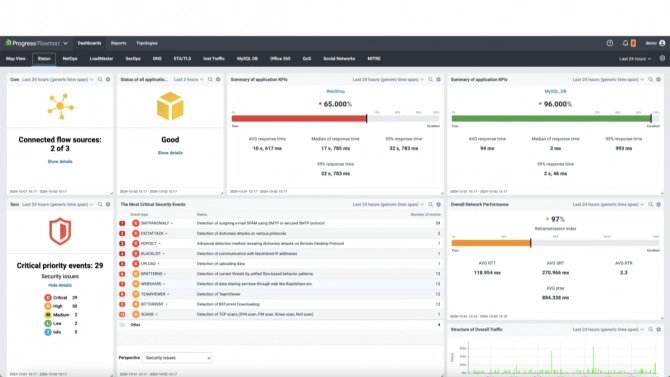Click Hide details under Security issues
This screenshot has height=377, width=670.
[60, 285]
